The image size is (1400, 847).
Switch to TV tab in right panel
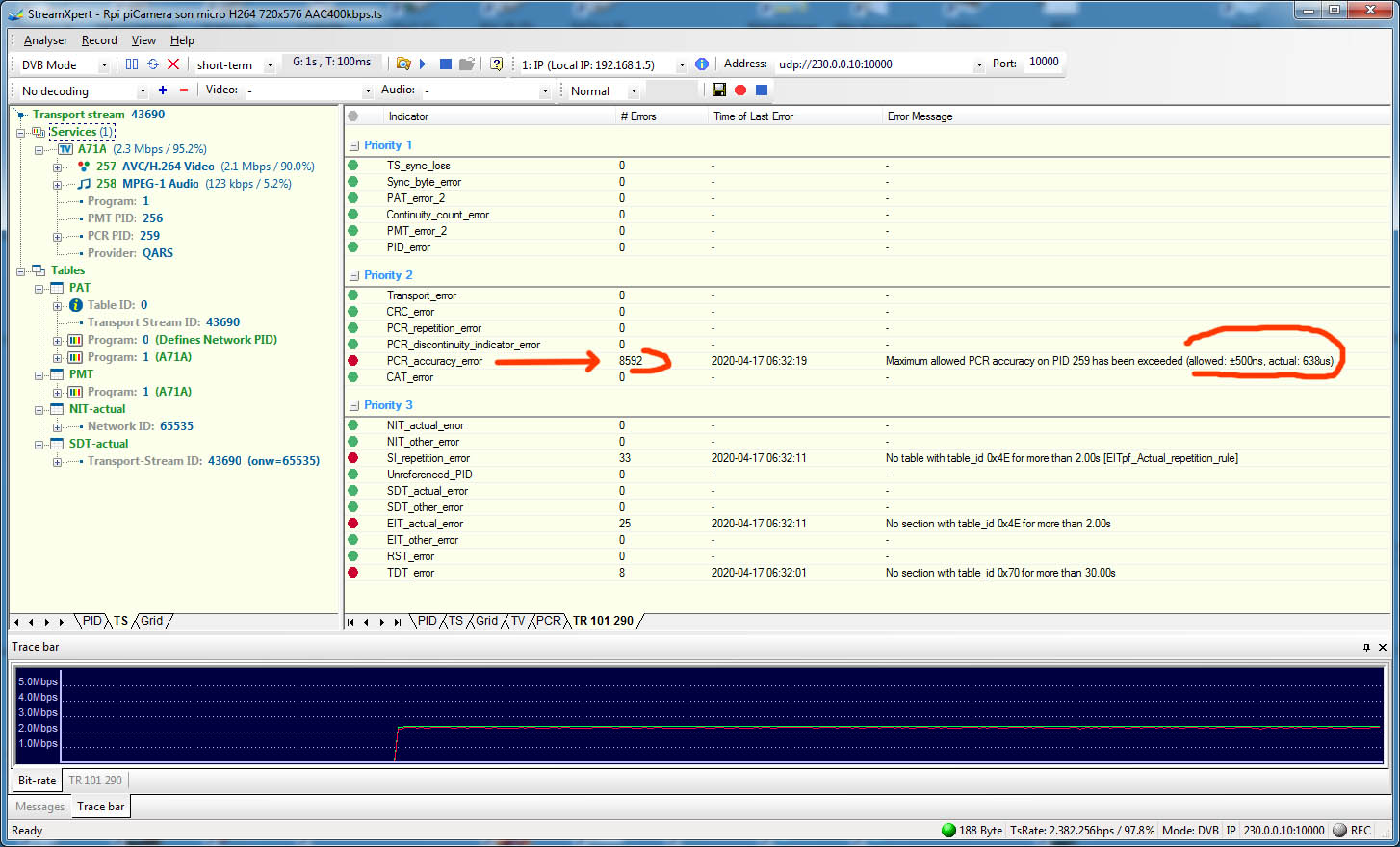click(518, 621)
